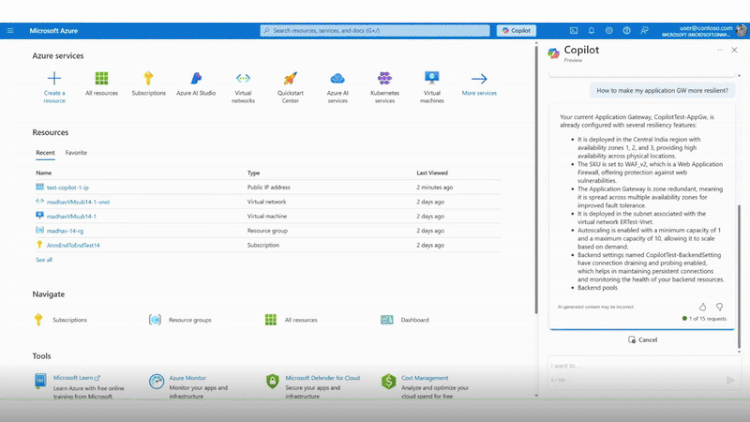Click the Create a resource plus icon
The image size is (750, 422).
click(54, 78)
